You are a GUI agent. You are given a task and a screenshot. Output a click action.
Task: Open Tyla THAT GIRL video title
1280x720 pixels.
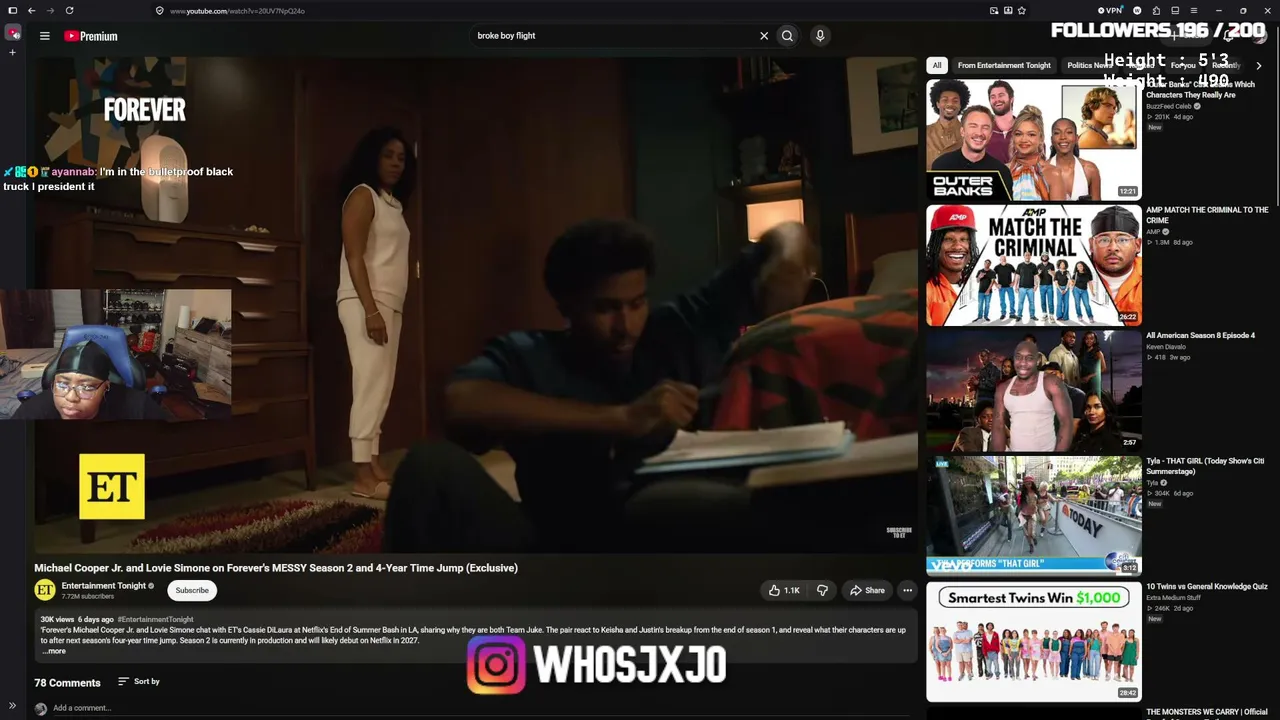point(1205,466)
